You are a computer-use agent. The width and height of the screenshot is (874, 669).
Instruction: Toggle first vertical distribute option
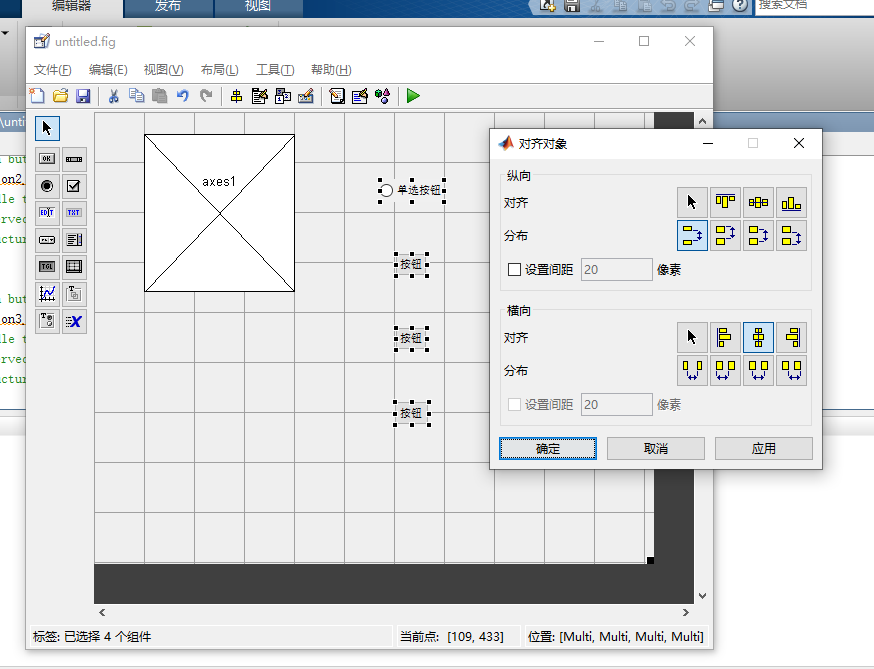click(x=692, y=235)
